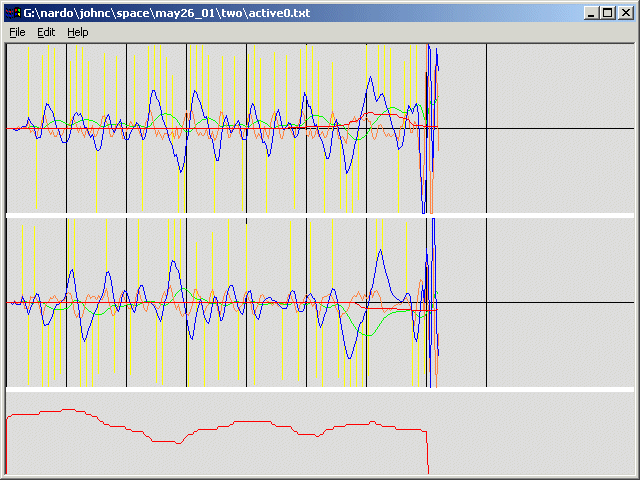Click the white divider between top and middle plots
640x480 pixels.
click(x=320, y=216)
